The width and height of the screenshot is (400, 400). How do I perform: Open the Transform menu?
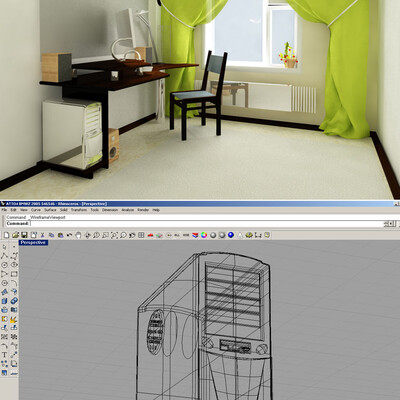coord(79,210)
